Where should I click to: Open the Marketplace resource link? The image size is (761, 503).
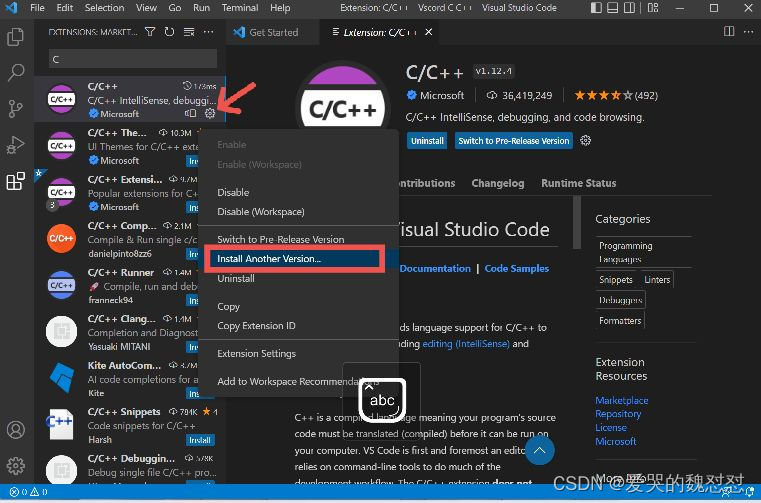[622, 400]
